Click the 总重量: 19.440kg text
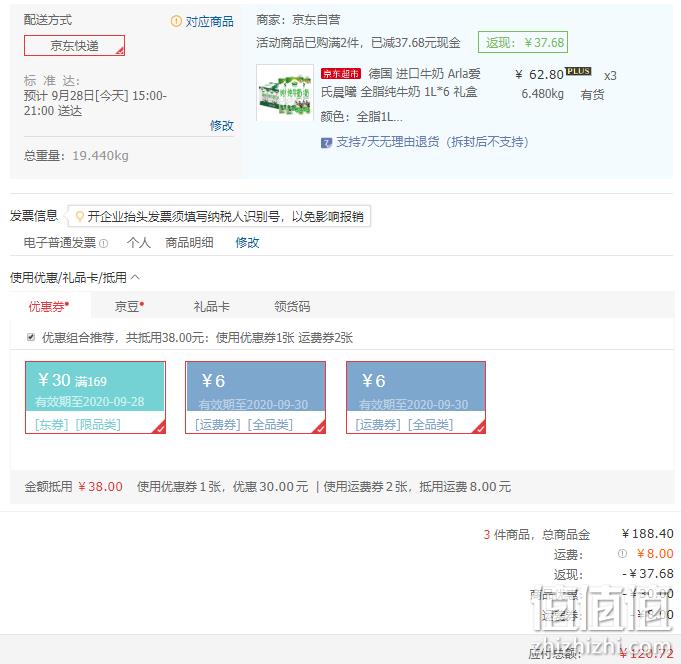 pos(76,155)
